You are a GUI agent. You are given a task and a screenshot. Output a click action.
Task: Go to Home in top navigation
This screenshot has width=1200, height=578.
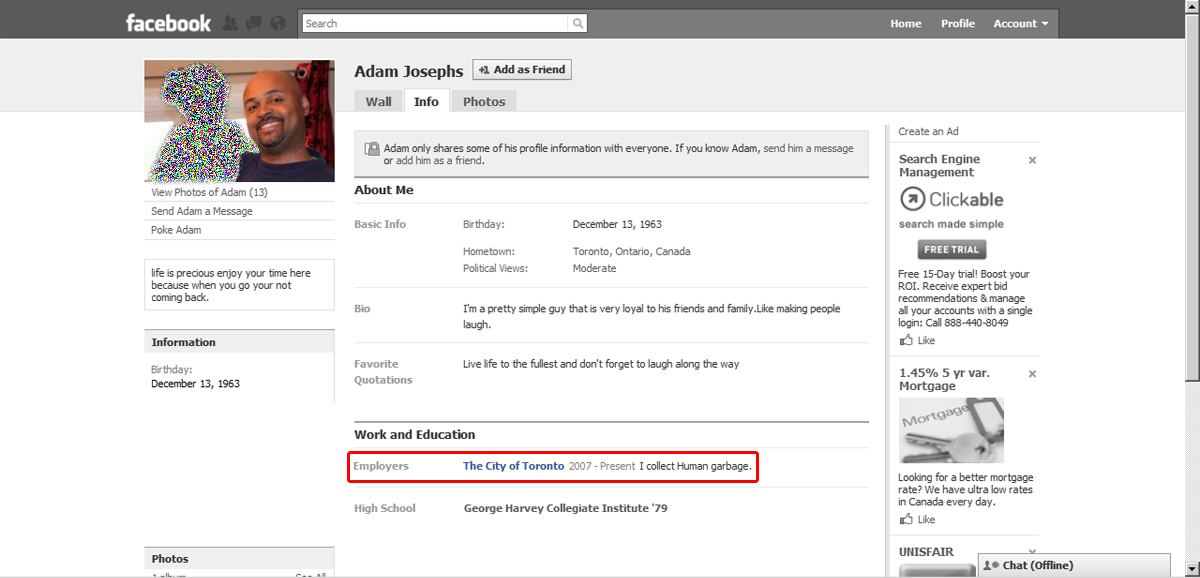point(906,23)
